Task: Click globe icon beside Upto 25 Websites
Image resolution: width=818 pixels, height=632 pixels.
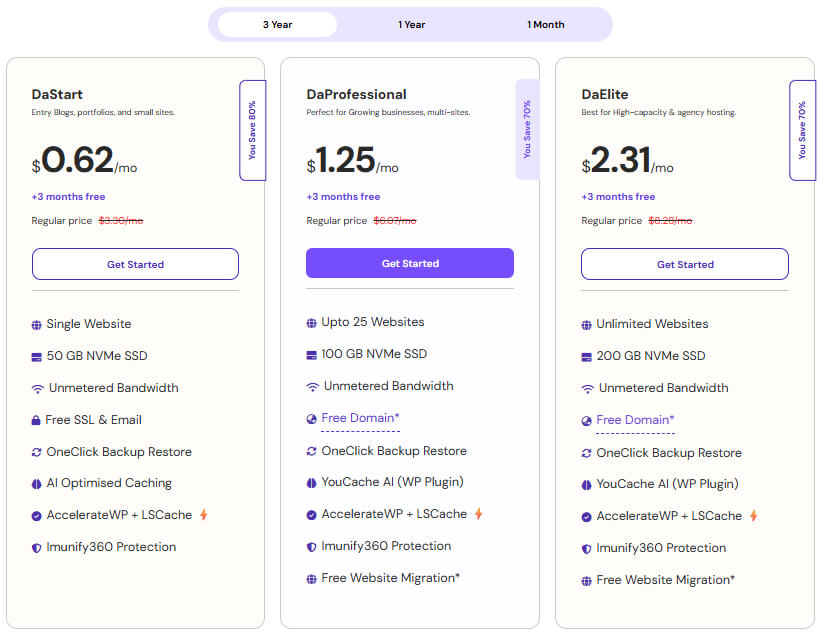Action: [311, 323]
